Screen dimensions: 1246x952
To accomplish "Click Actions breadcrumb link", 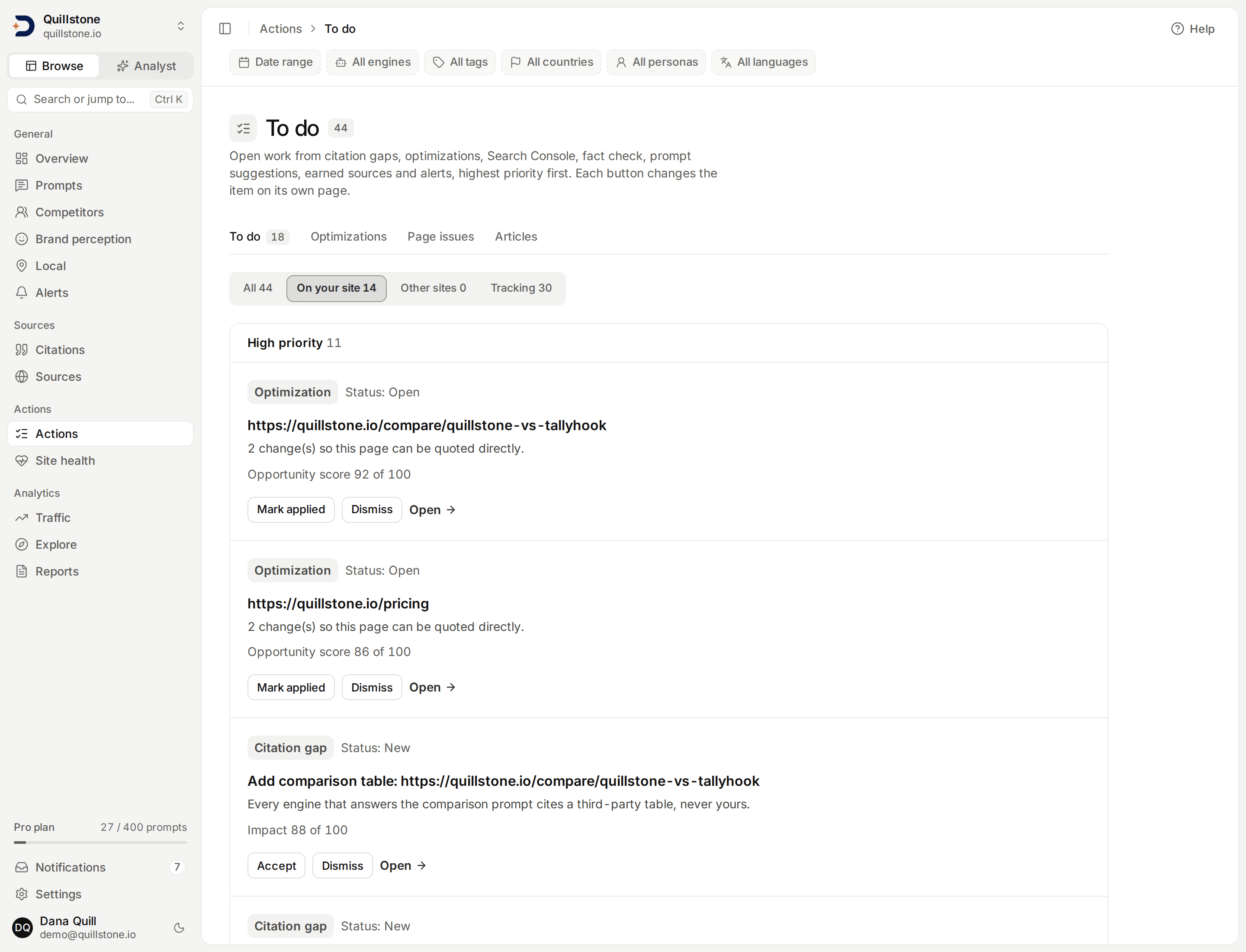I will click(x=280, y=29).
